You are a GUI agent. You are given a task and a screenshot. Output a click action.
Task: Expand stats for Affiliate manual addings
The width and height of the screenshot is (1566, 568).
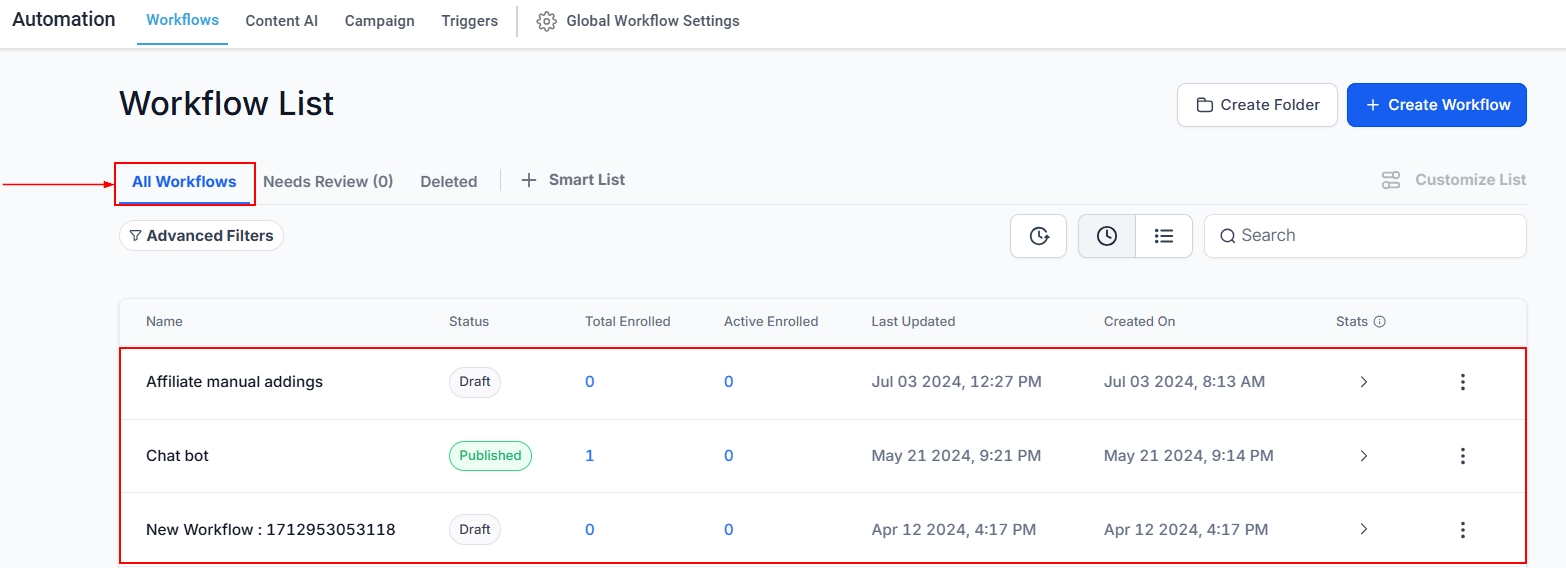click(1363, 382)
